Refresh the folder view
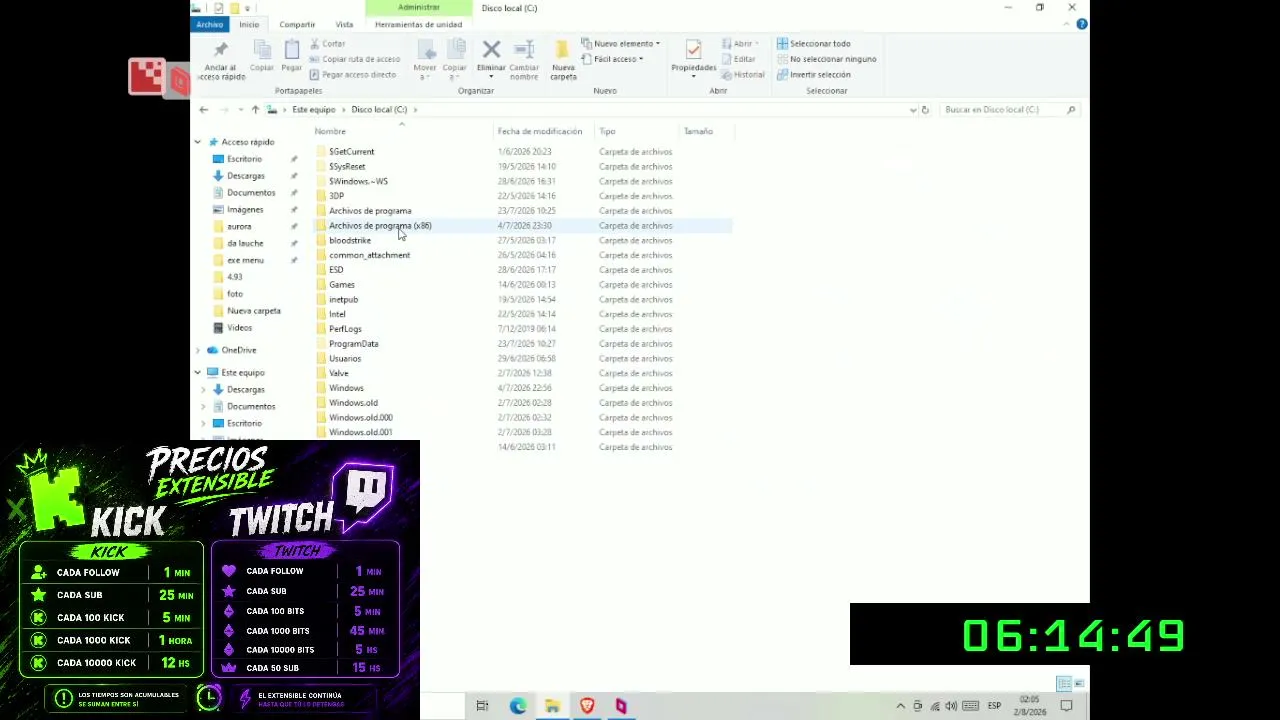This screenshot has height=720, width=1280. coord(925,110)
